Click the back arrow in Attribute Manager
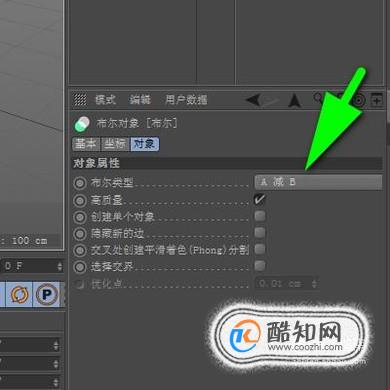This screenshot has height=390, width=390. (x=253, y=100)
